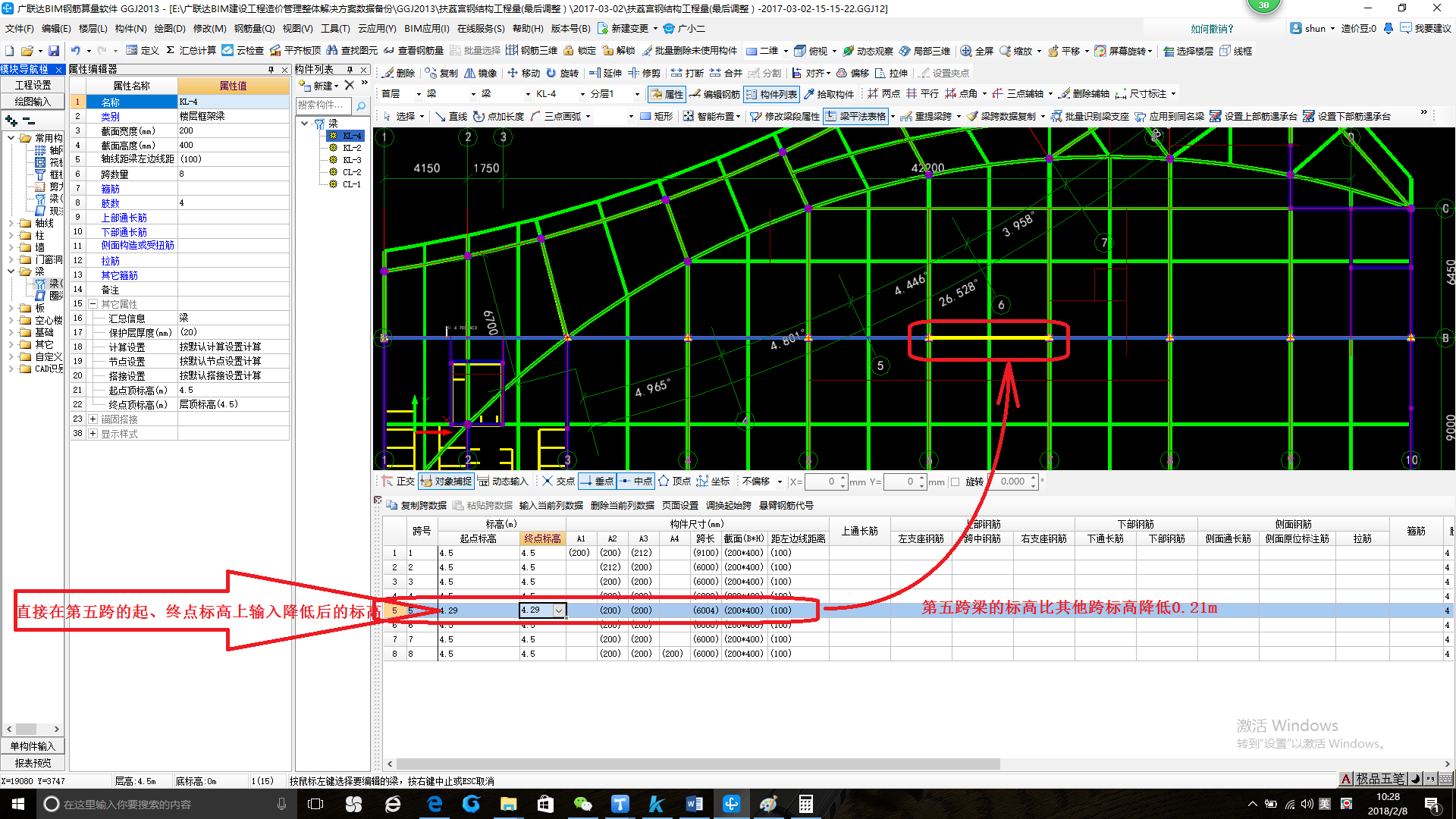The height and width of the screenshot is (819, 1456).
Task: Open the 帮助(H) menu
Action: pos(528,29)
